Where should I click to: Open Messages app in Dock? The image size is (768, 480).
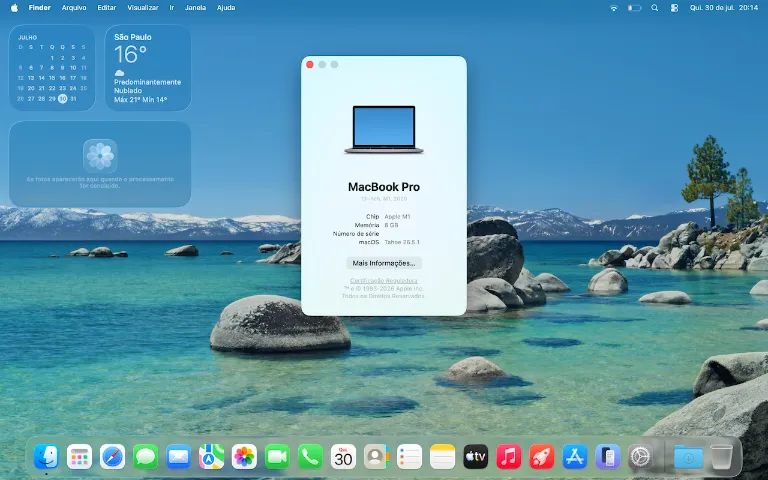[x=145, y=456]
